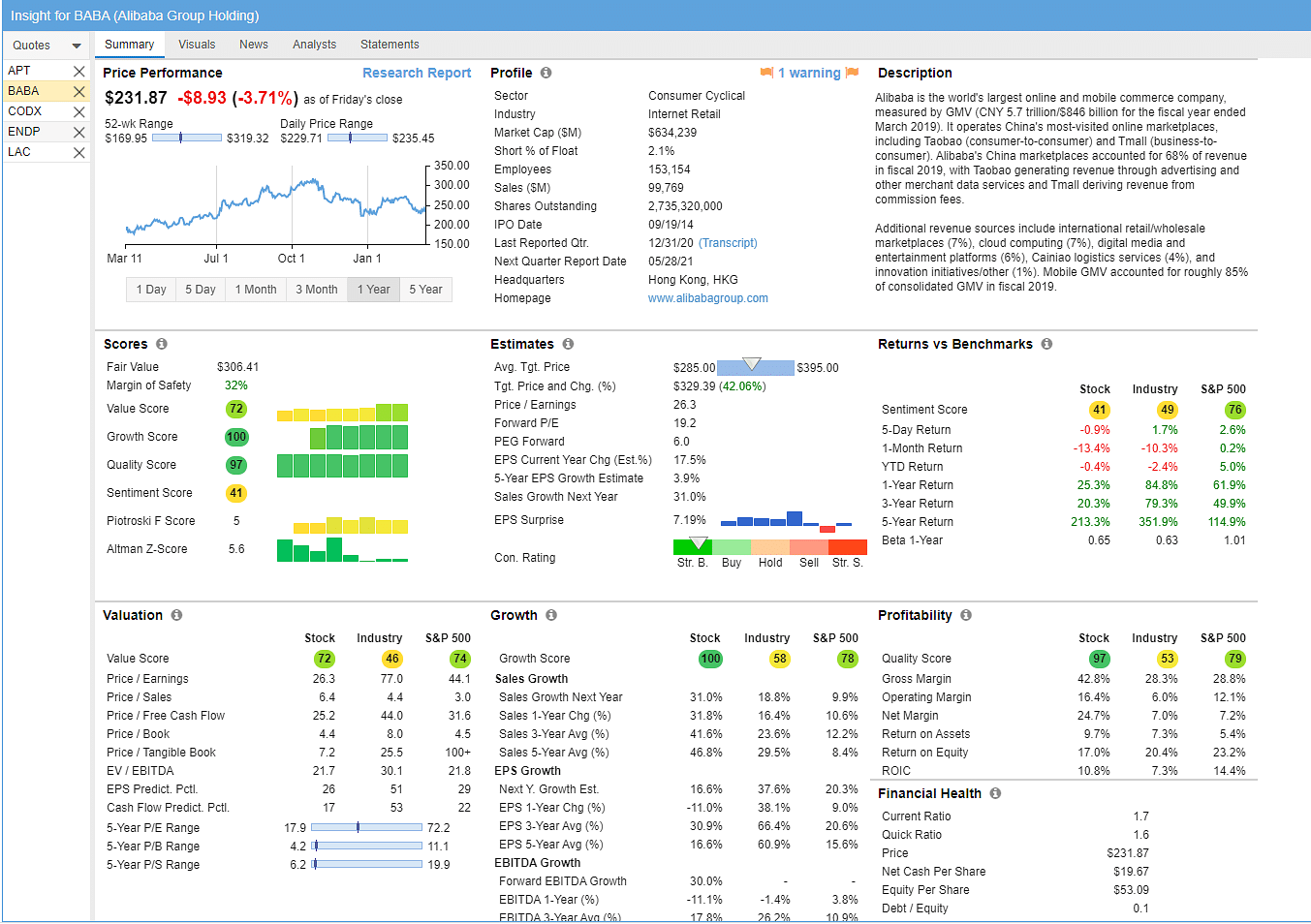Open the earnings Transcript link
The height and width of the screenshot is (924, 1311).
pyautogui.click(x=728, y=243)
